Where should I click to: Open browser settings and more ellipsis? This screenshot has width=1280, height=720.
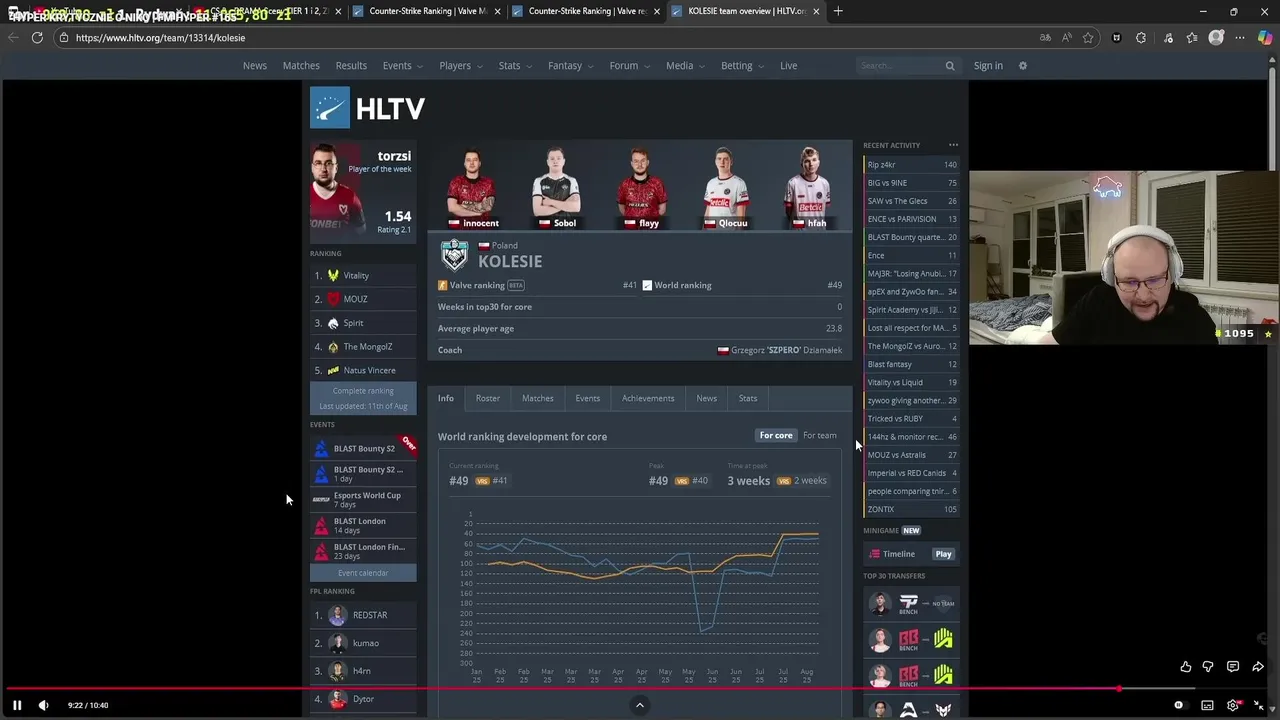[1240, 38]
